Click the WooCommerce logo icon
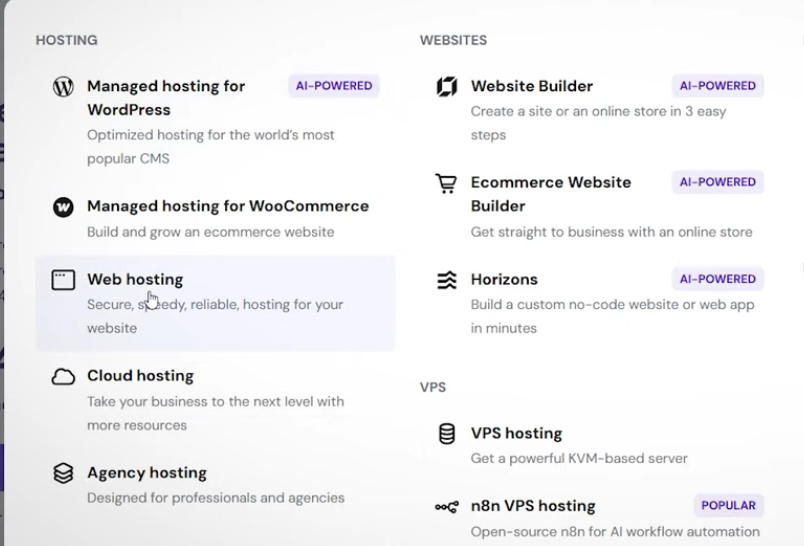The height and width of the screenshot is (546, 804). coord(63,207)
